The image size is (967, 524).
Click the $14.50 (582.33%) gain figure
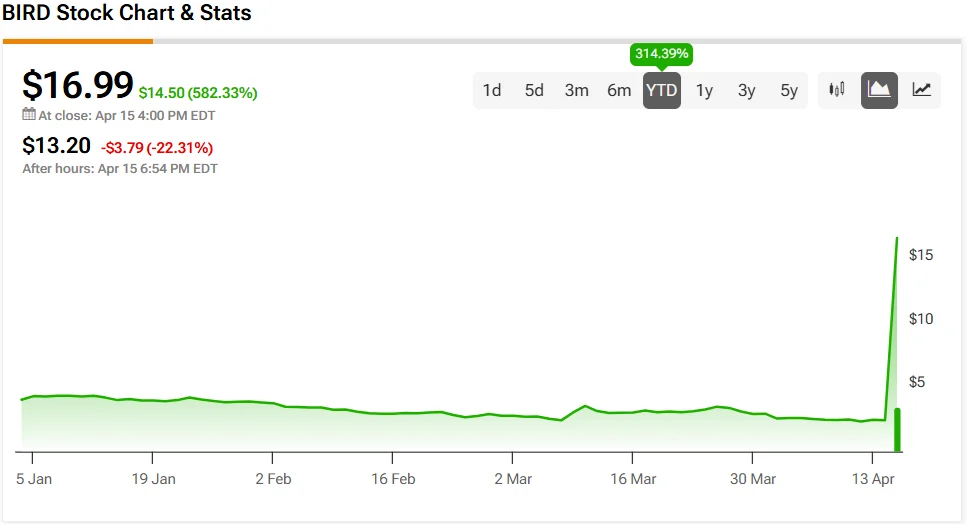tap(198, 93)
